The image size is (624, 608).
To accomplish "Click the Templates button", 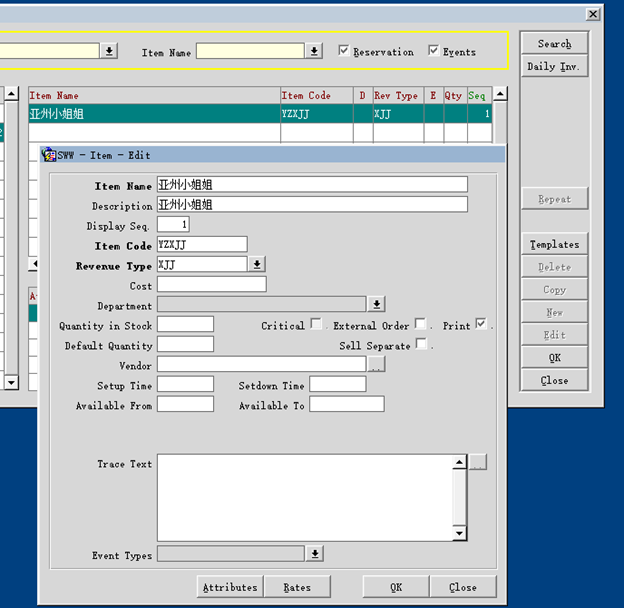I will pos(554,244).
